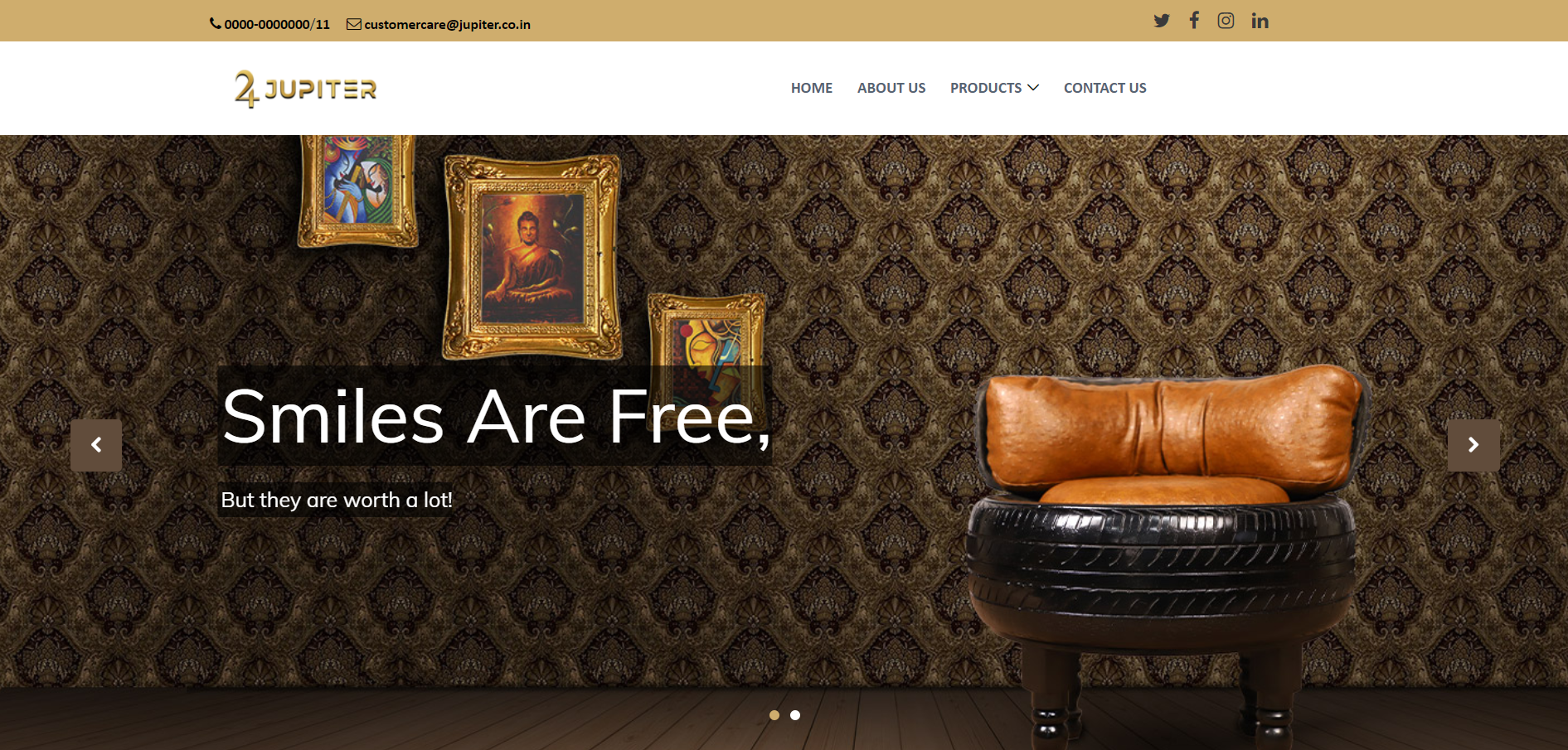1568x750 pixels.
Task: Click the phone number 0000-0000000/11
Action: point(277,25)
